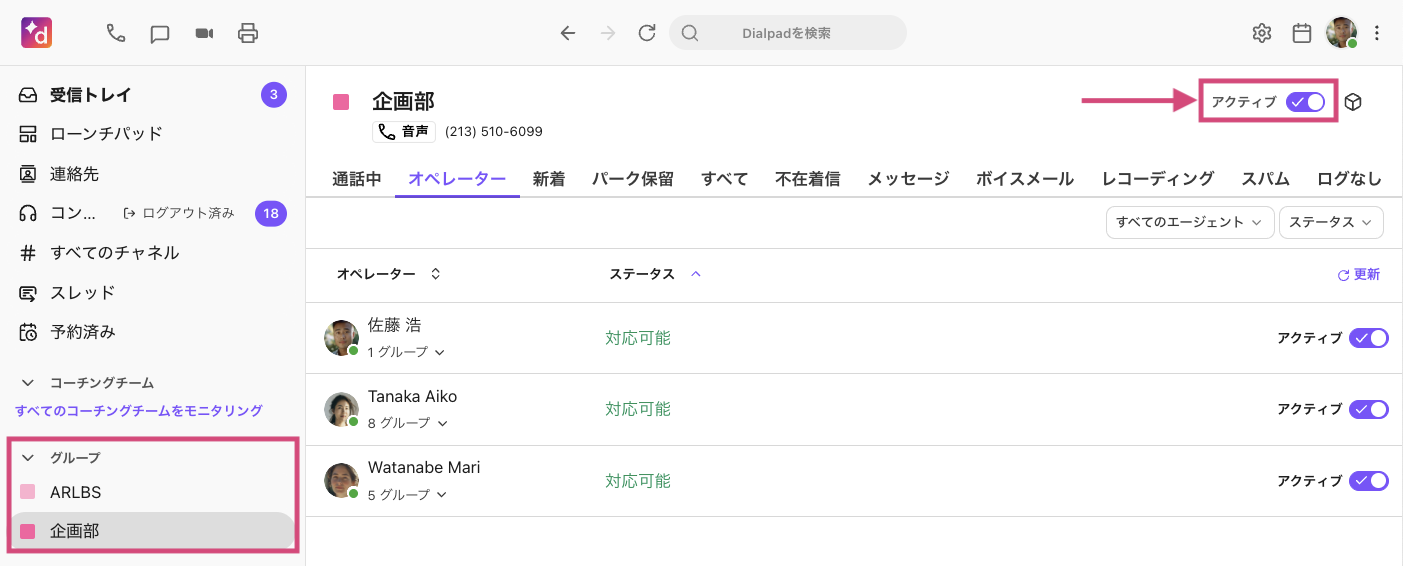Click ログアウト済み status label
Viewport: 1403px width, 566px height.
[x=180, y=213]
